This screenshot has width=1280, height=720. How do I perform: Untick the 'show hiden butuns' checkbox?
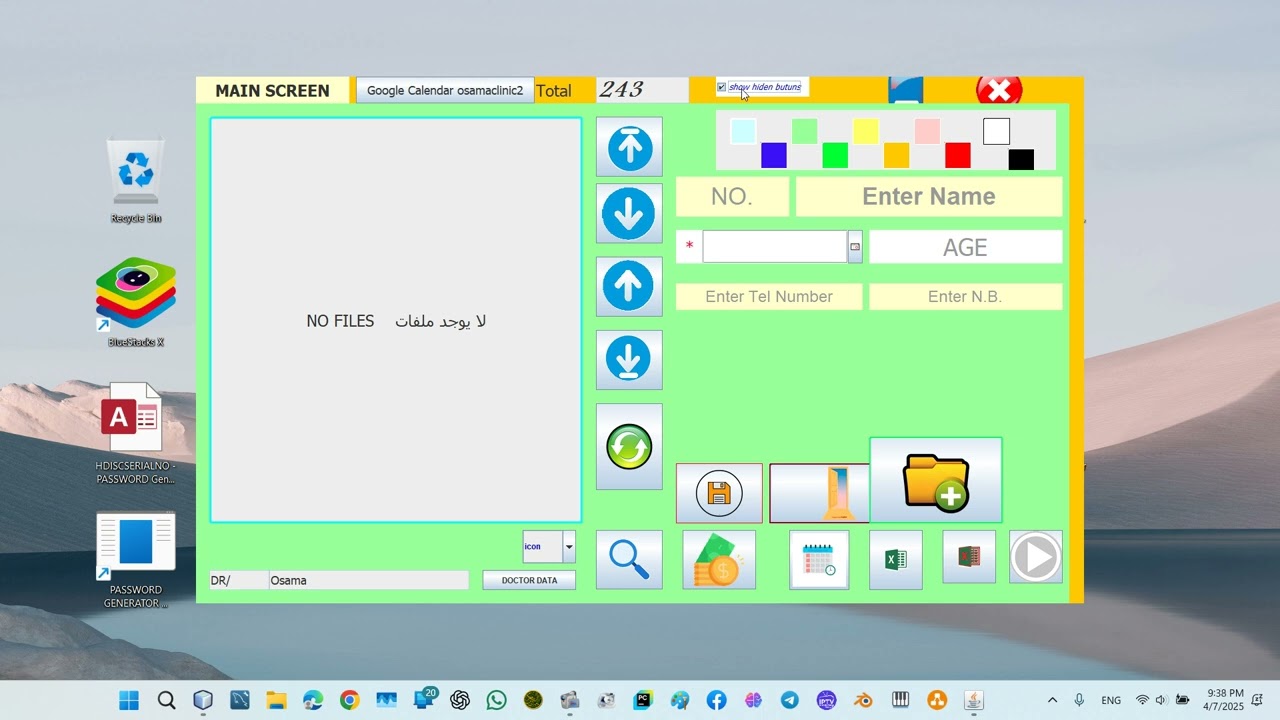tap(722, 87)
